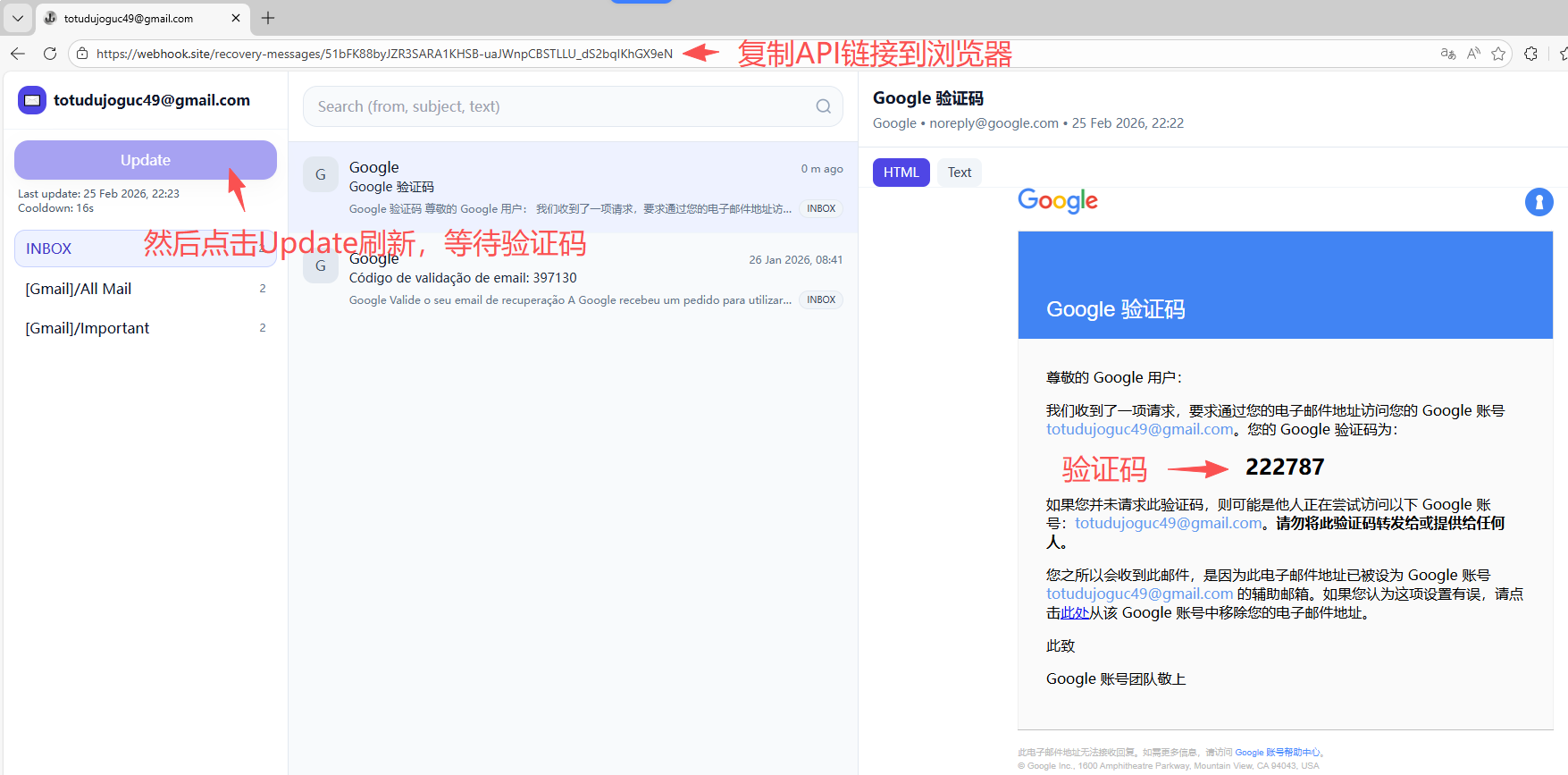
Task: Switch to the Text view tab
Action: tap(960, 173)
